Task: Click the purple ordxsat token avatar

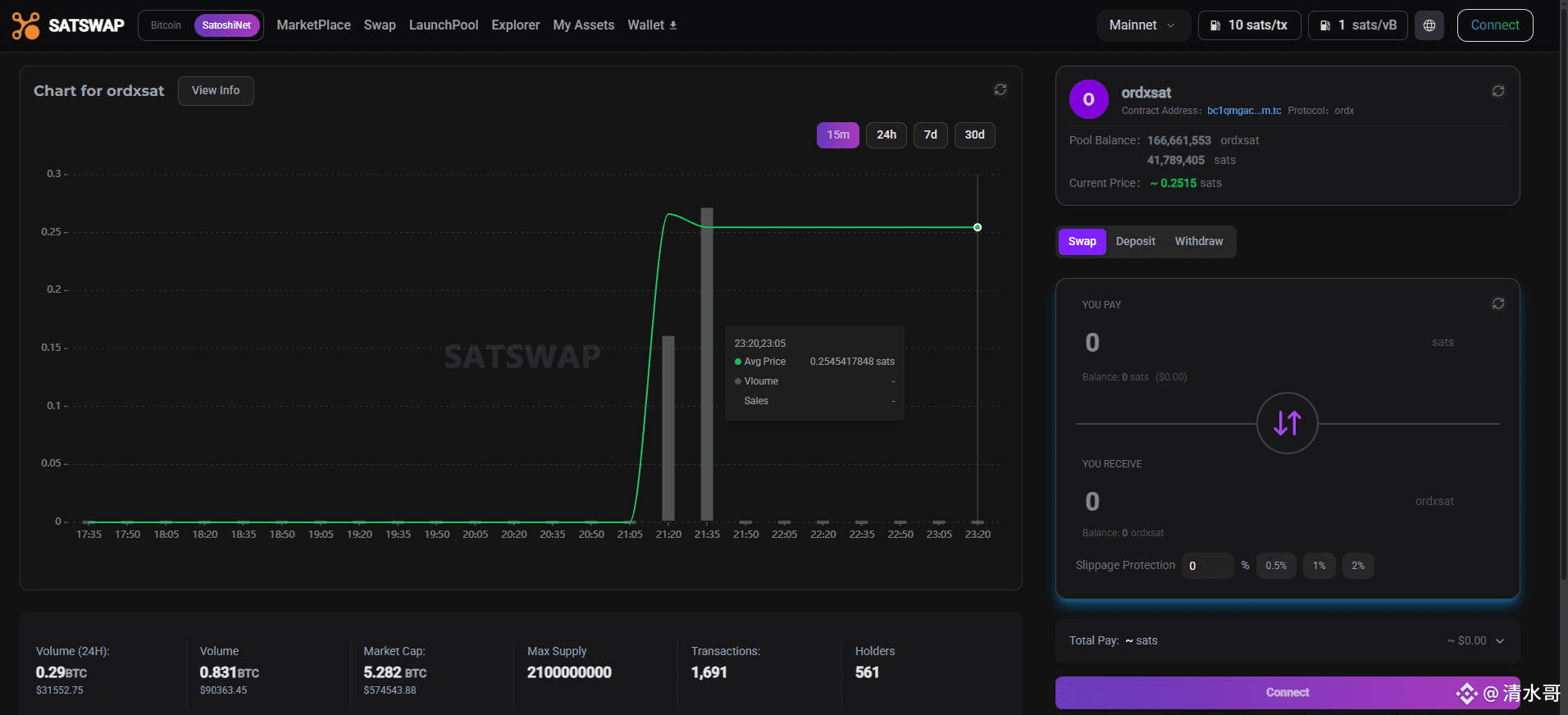Action: 1088,99
